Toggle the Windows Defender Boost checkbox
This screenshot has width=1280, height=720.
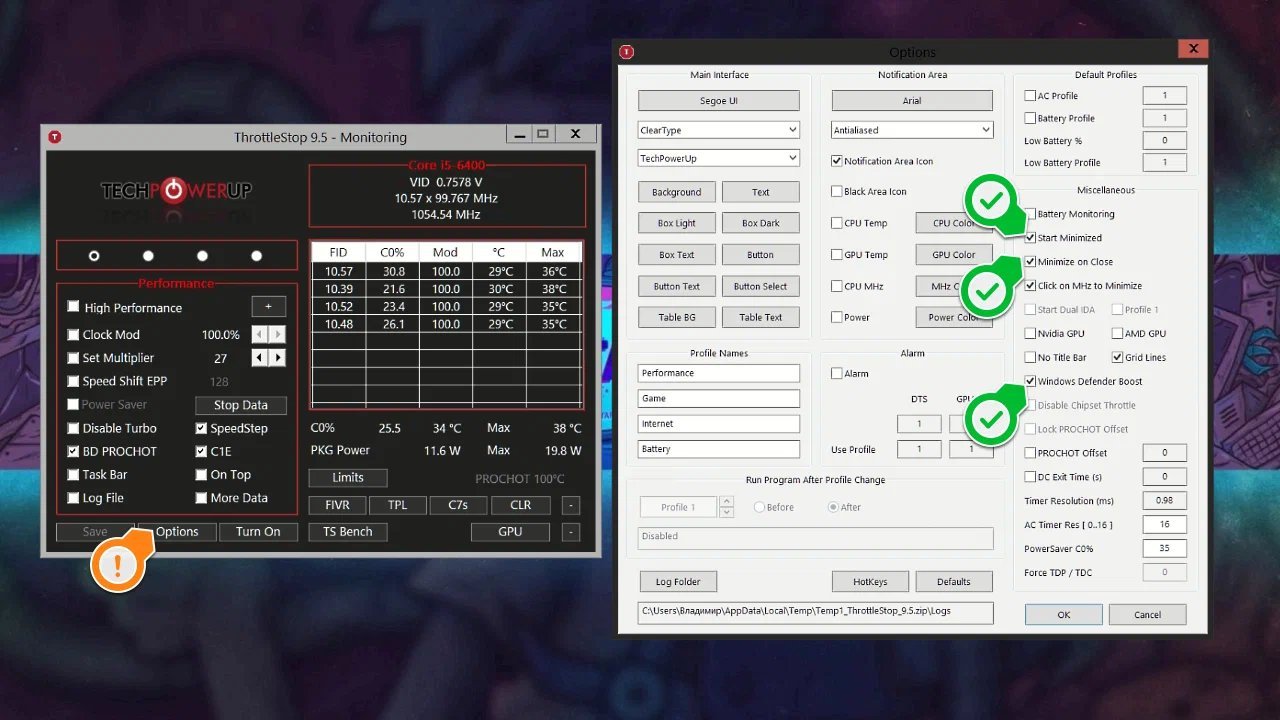(x=1031, y=381)
